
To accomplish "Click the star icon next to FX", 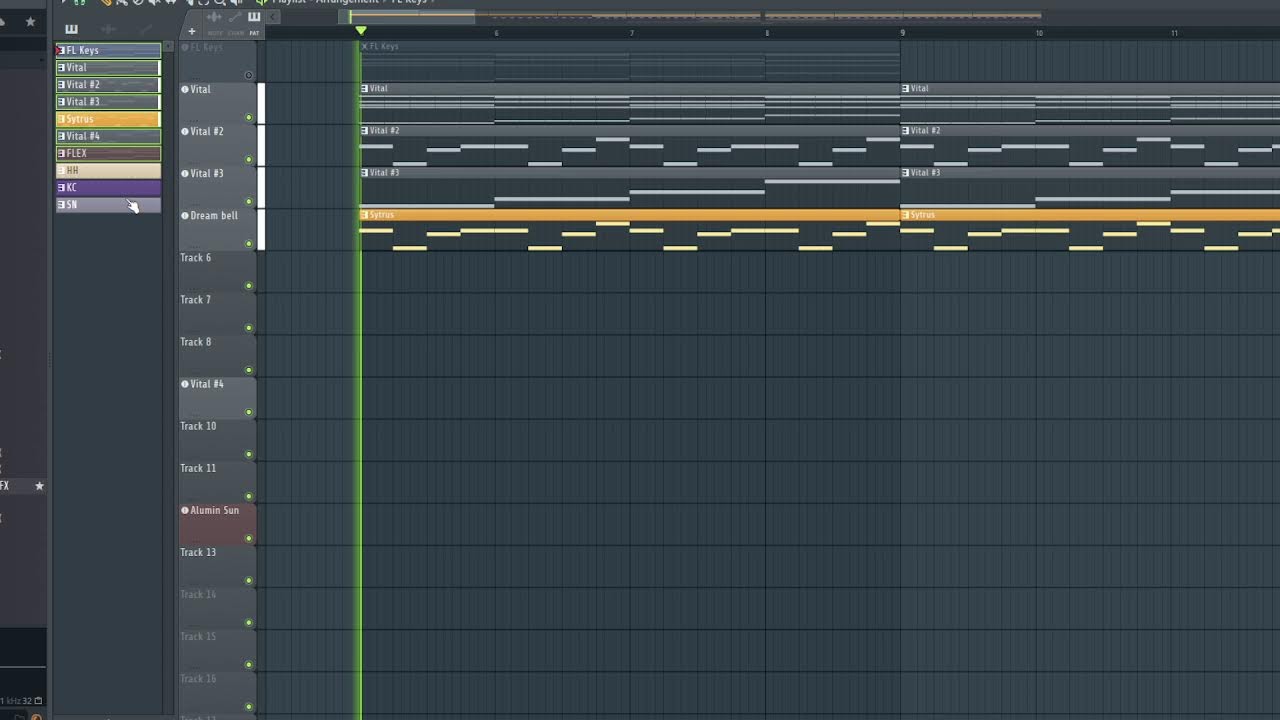I will 39,486.
